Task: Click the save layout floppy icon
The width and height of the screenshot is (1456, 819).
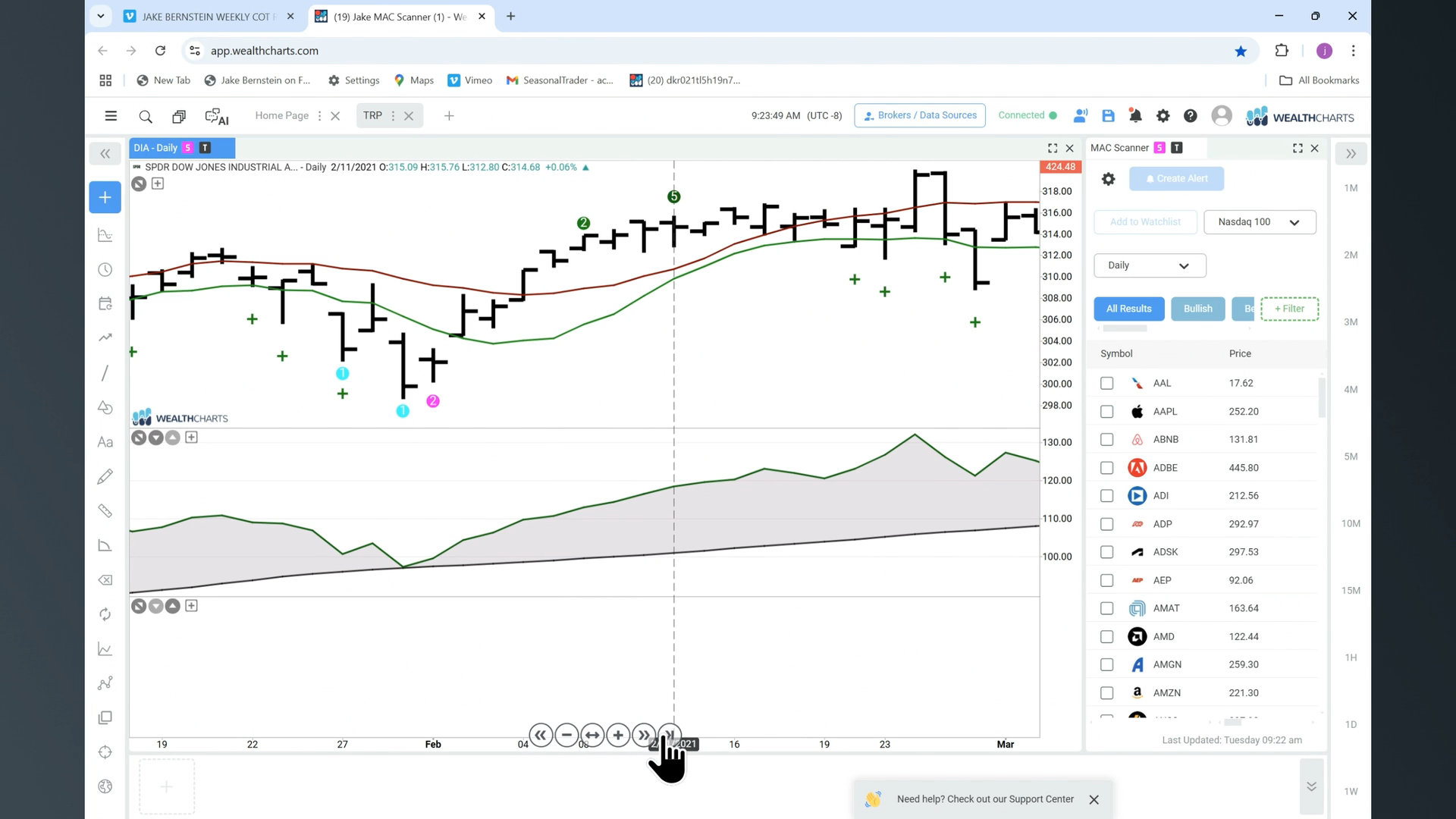Action: 1108,116
